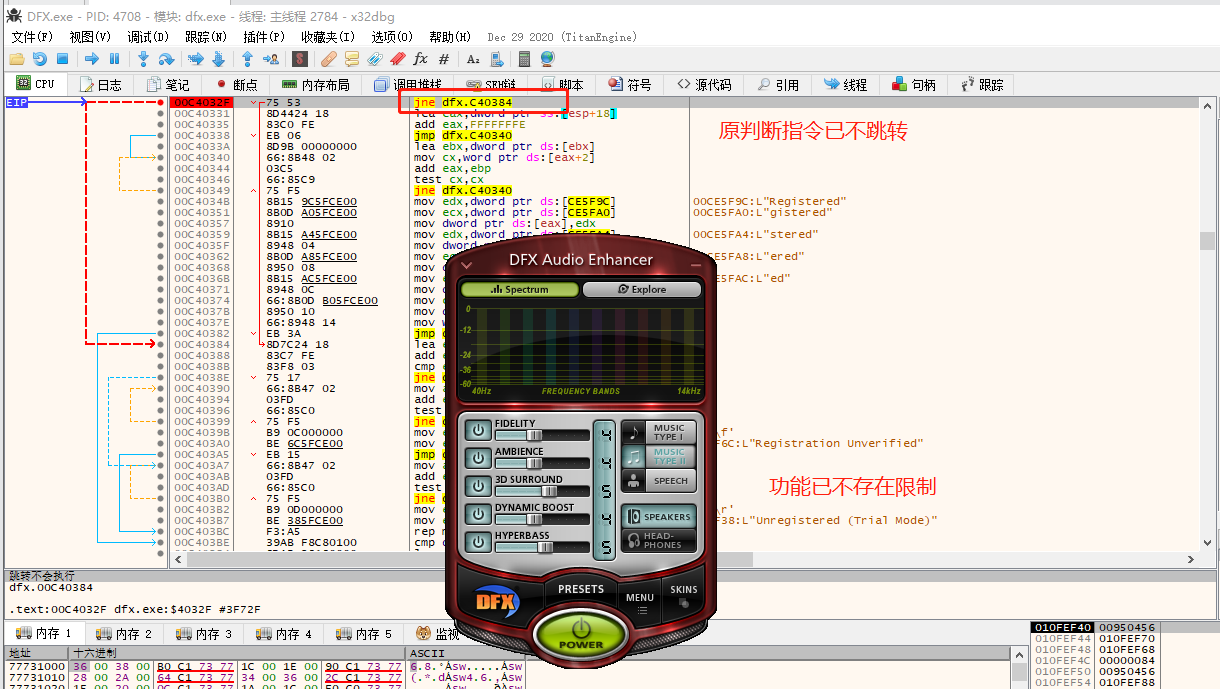Open the 帮助(H) menu
1220x689 pixels.
(449, 37)
